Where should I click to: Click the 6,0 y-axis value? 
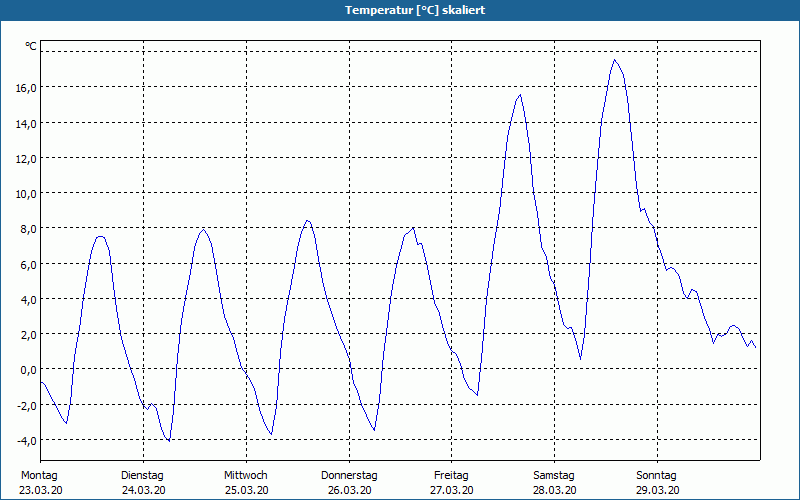tap(28, 264)
